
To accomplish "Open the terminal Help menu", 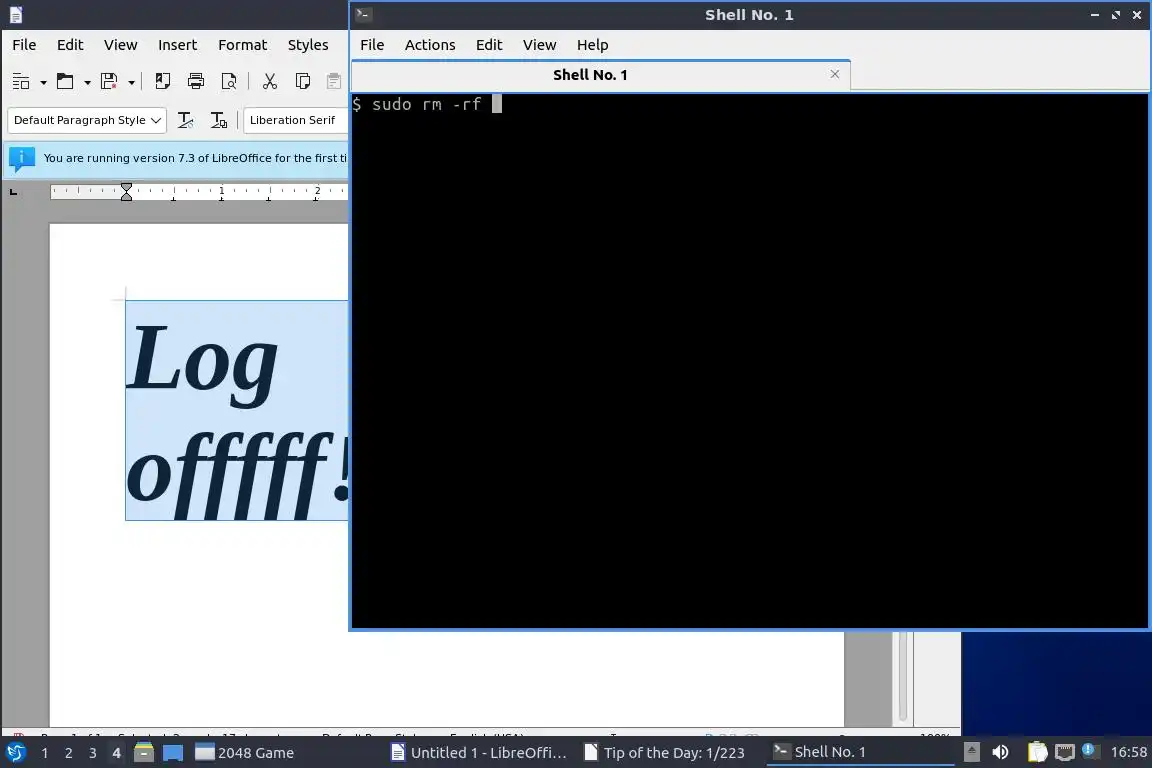I will click(592, 45).
